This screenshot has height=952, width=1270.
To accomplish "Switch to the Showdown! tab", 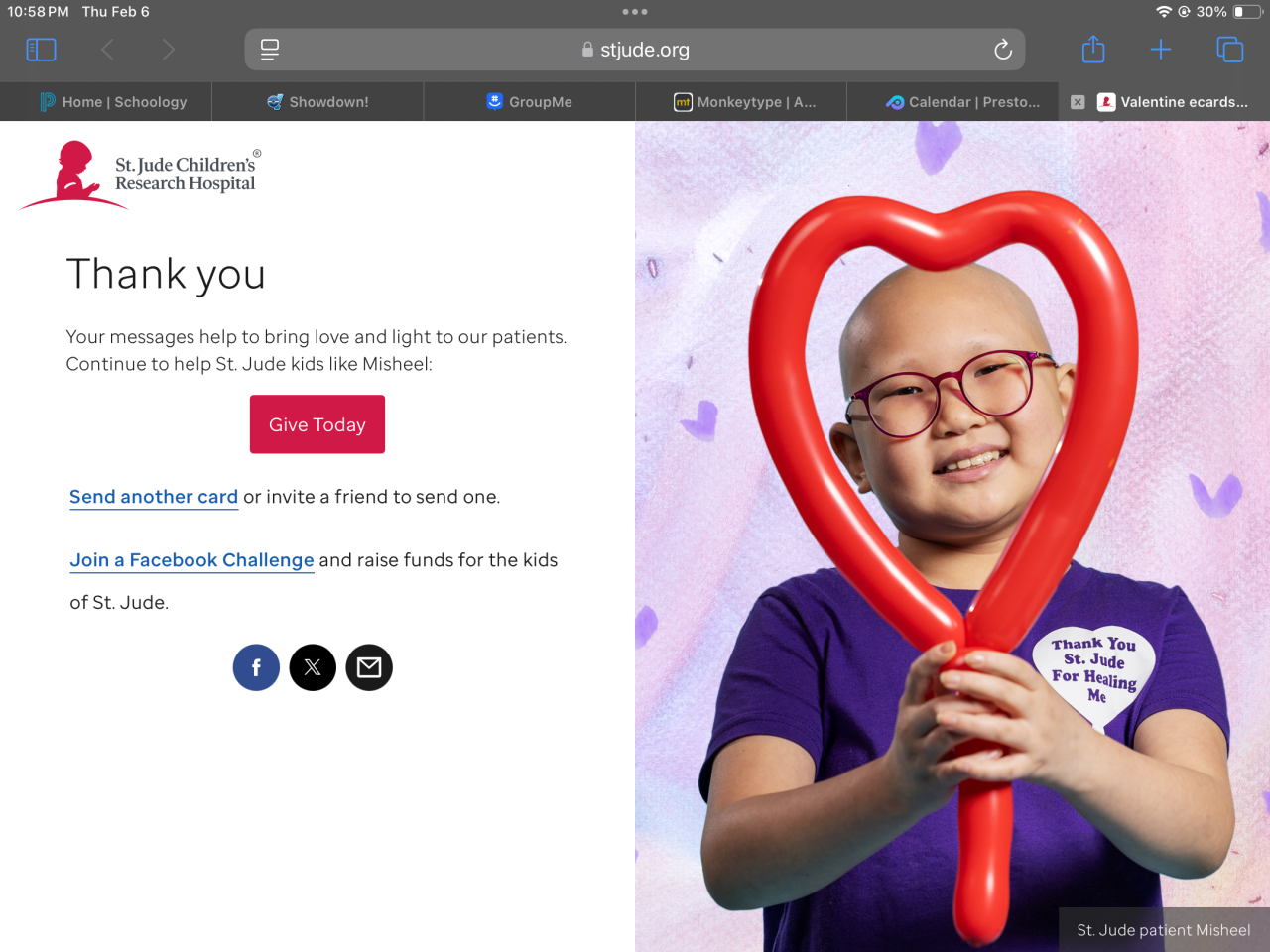I will coord(317,102).
